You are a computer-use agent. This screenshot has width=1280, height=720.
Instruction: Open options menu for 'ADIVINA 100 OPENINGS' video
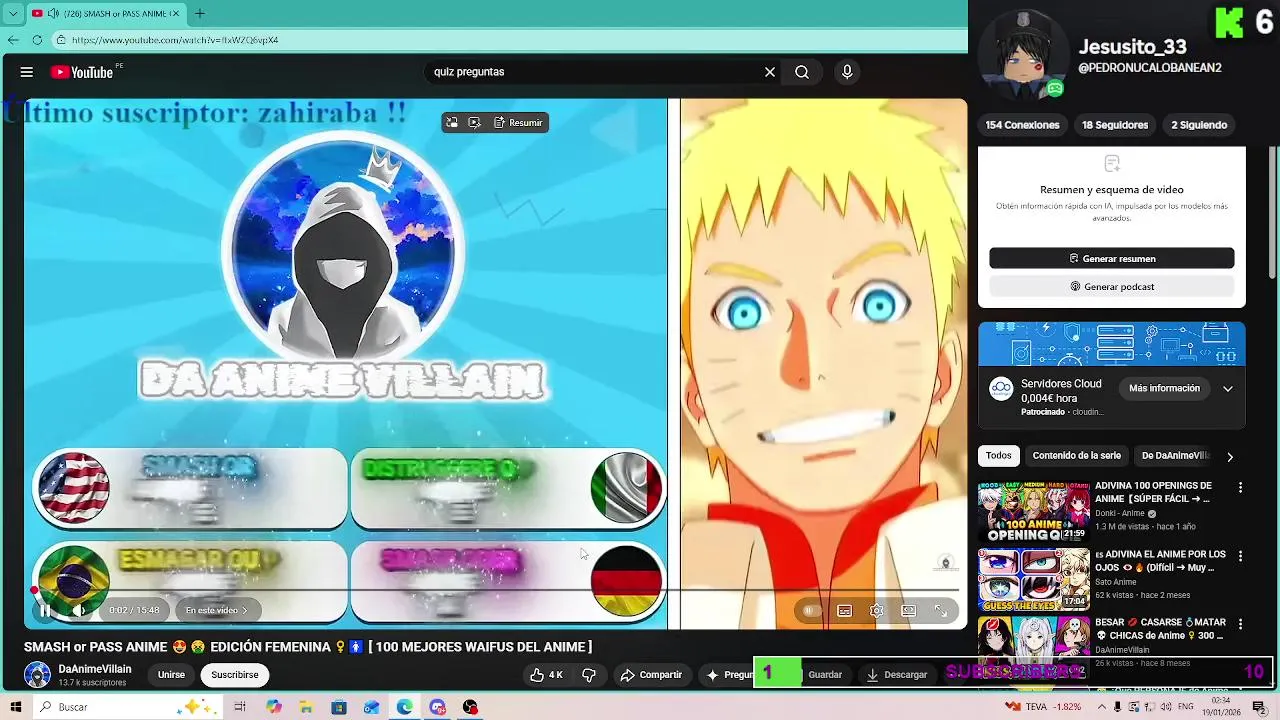tap(1240, 488)
